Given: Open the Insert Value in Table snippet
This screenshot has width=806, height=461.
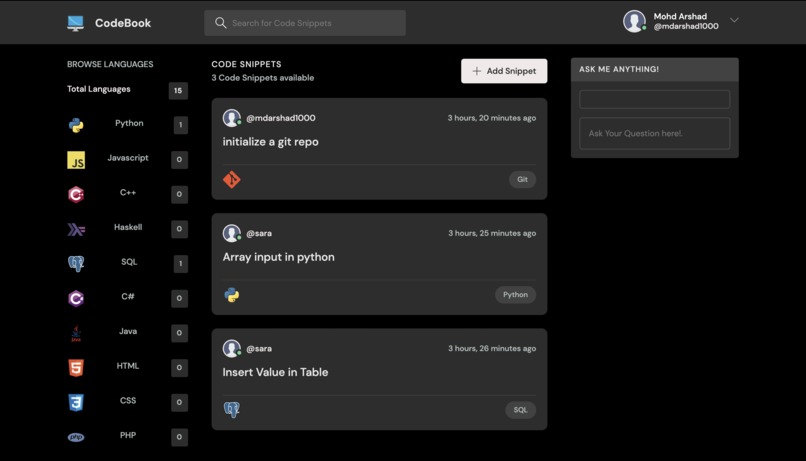Looking at the screenshot, I should (275, 372).
